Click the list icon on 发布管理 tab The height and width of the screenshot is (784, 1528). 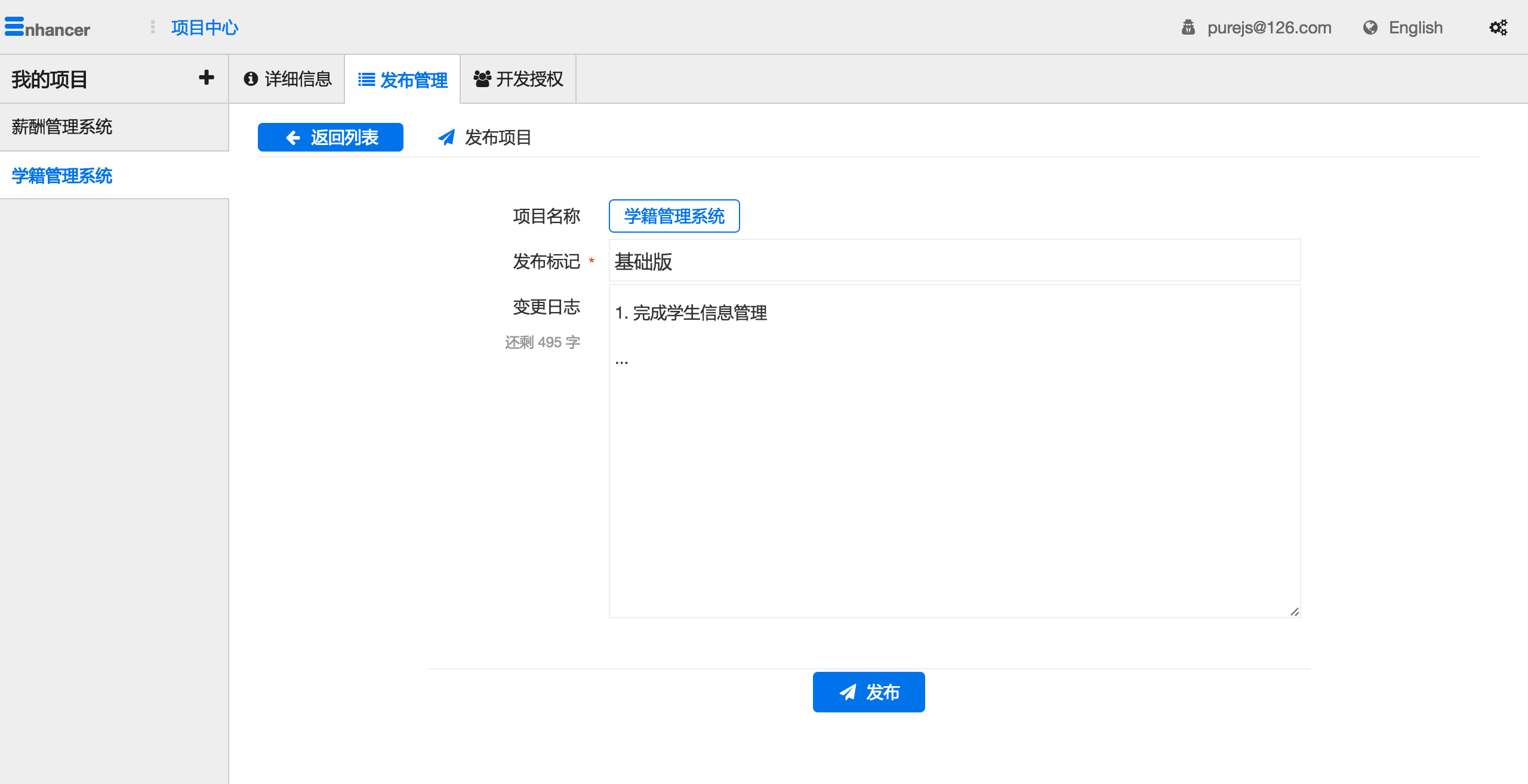click(x=366, y=79)
